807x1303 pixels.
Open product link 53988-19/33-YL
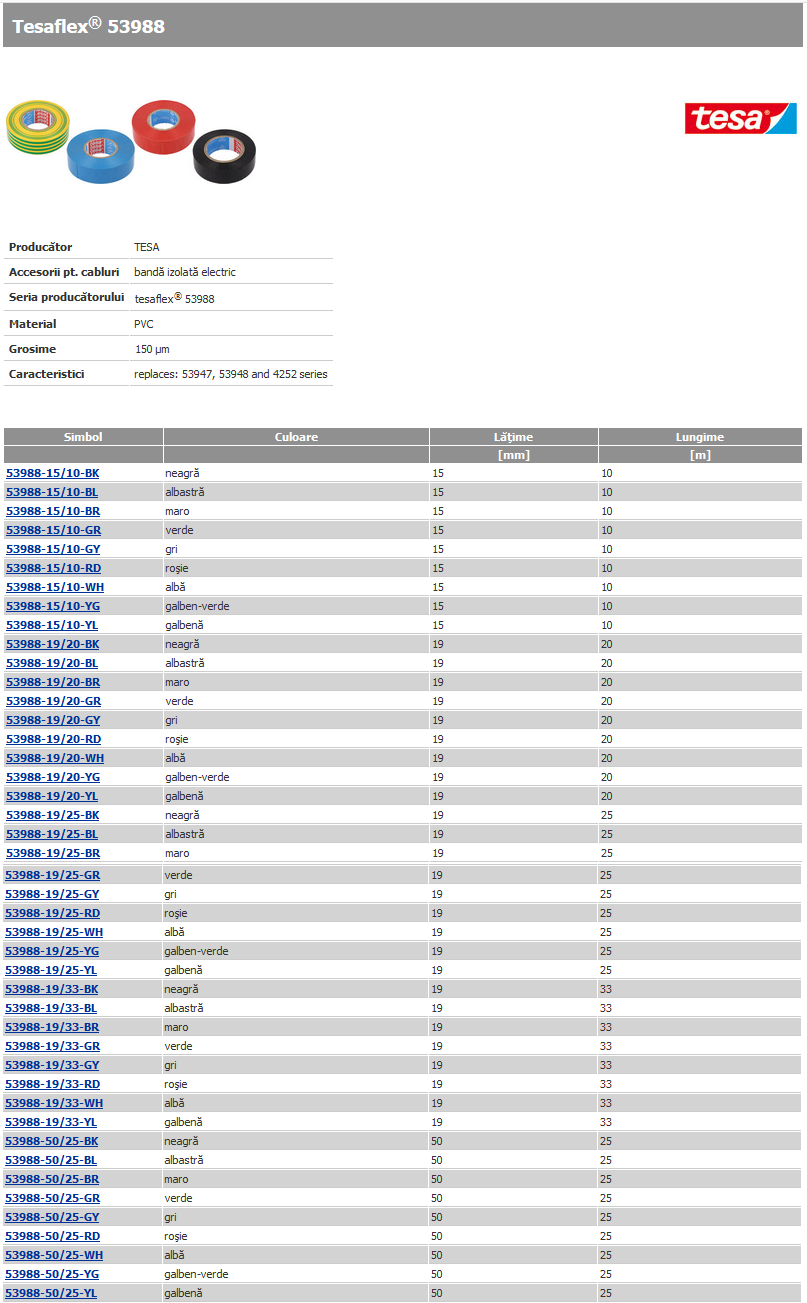52,1122
